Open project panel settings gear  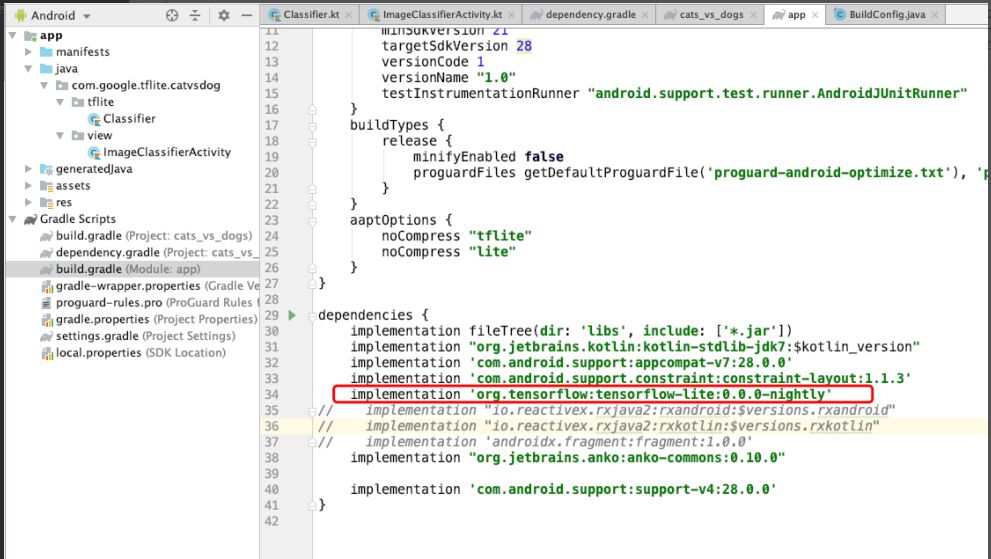coord(224,15)
